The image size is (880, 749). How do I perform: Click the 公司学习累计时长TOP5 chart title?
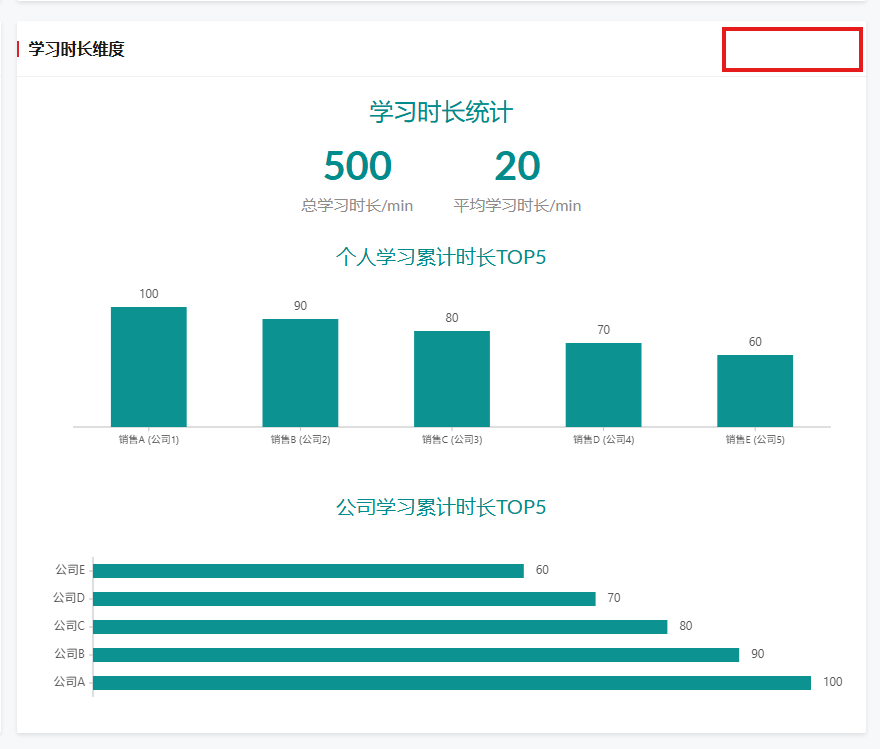[x=441, y=508]
